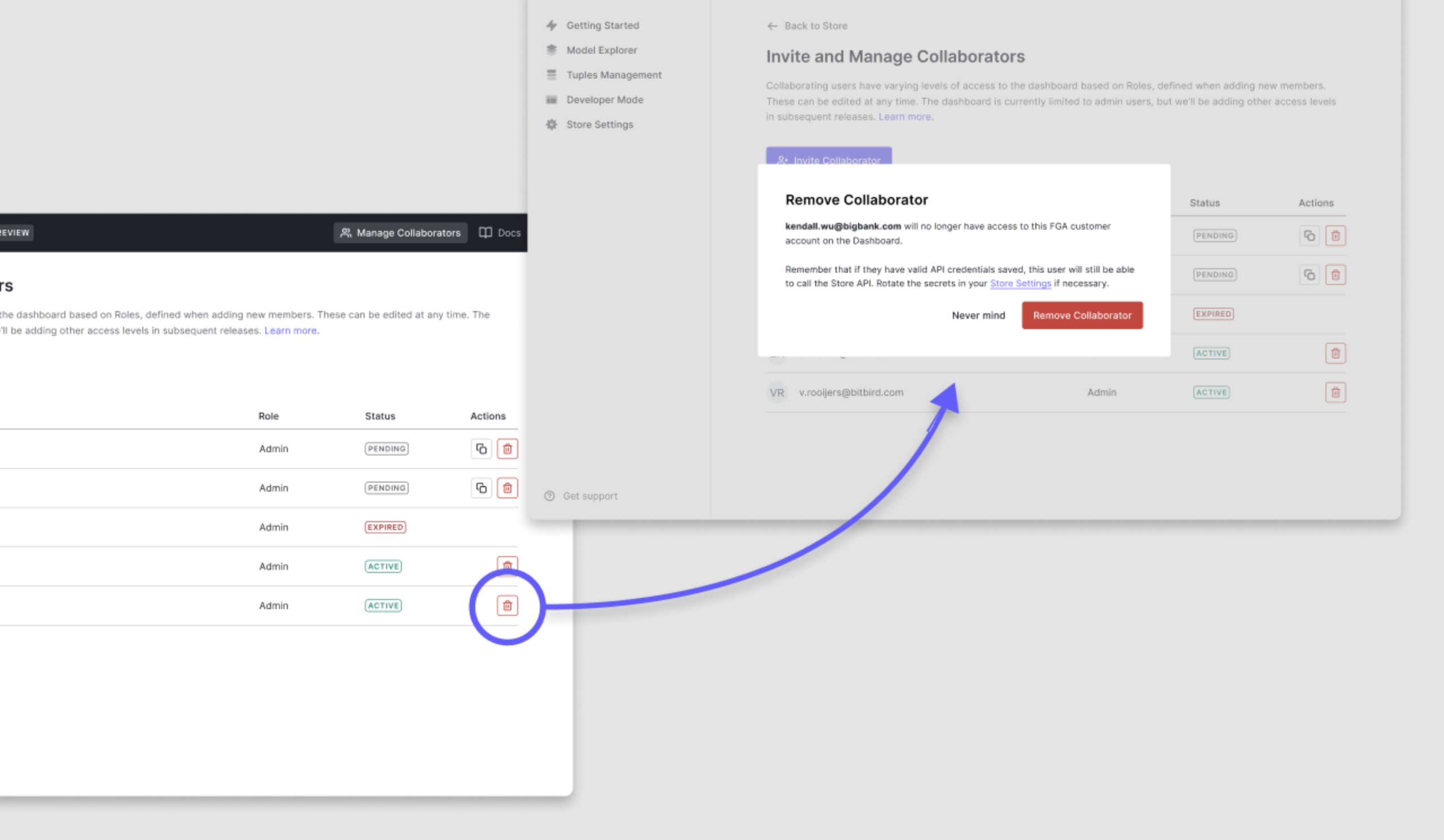The image size is (1444, 840).
Task: Open Learn more link in left window
Action: 291,331
